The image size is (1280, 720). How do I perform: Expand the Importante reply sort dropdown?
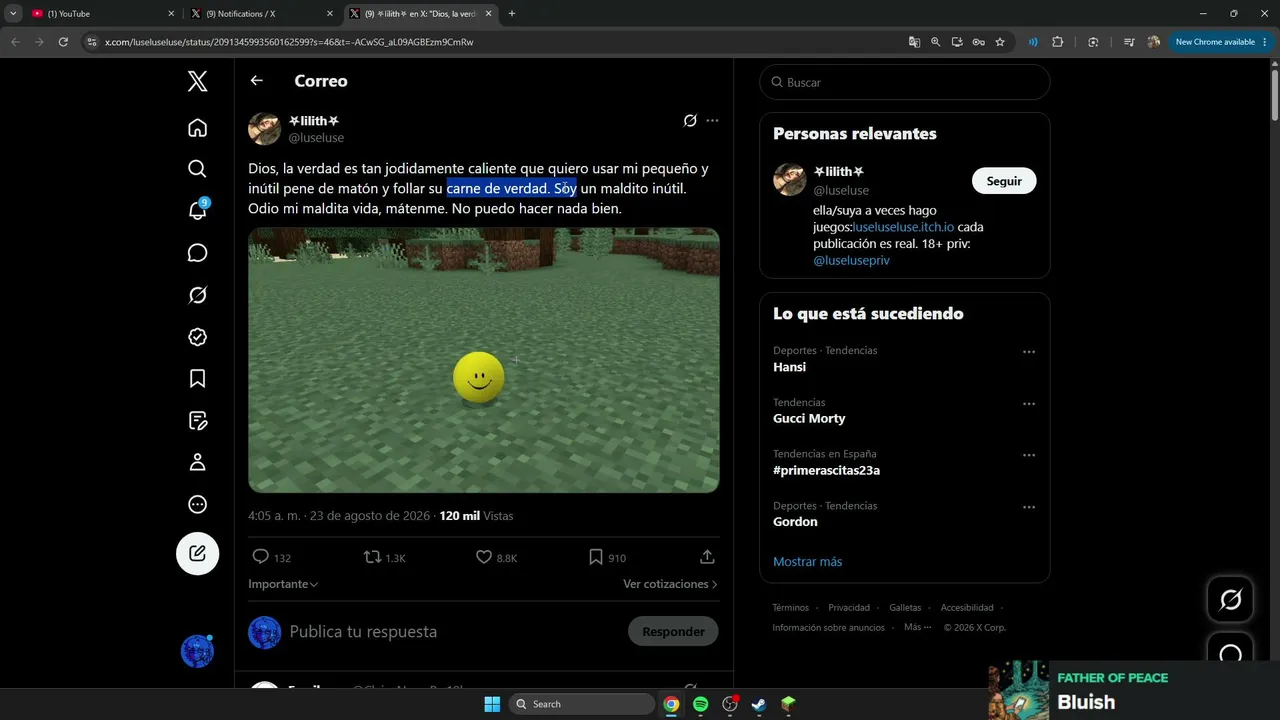pyautogui.click(x=283, y=584)
